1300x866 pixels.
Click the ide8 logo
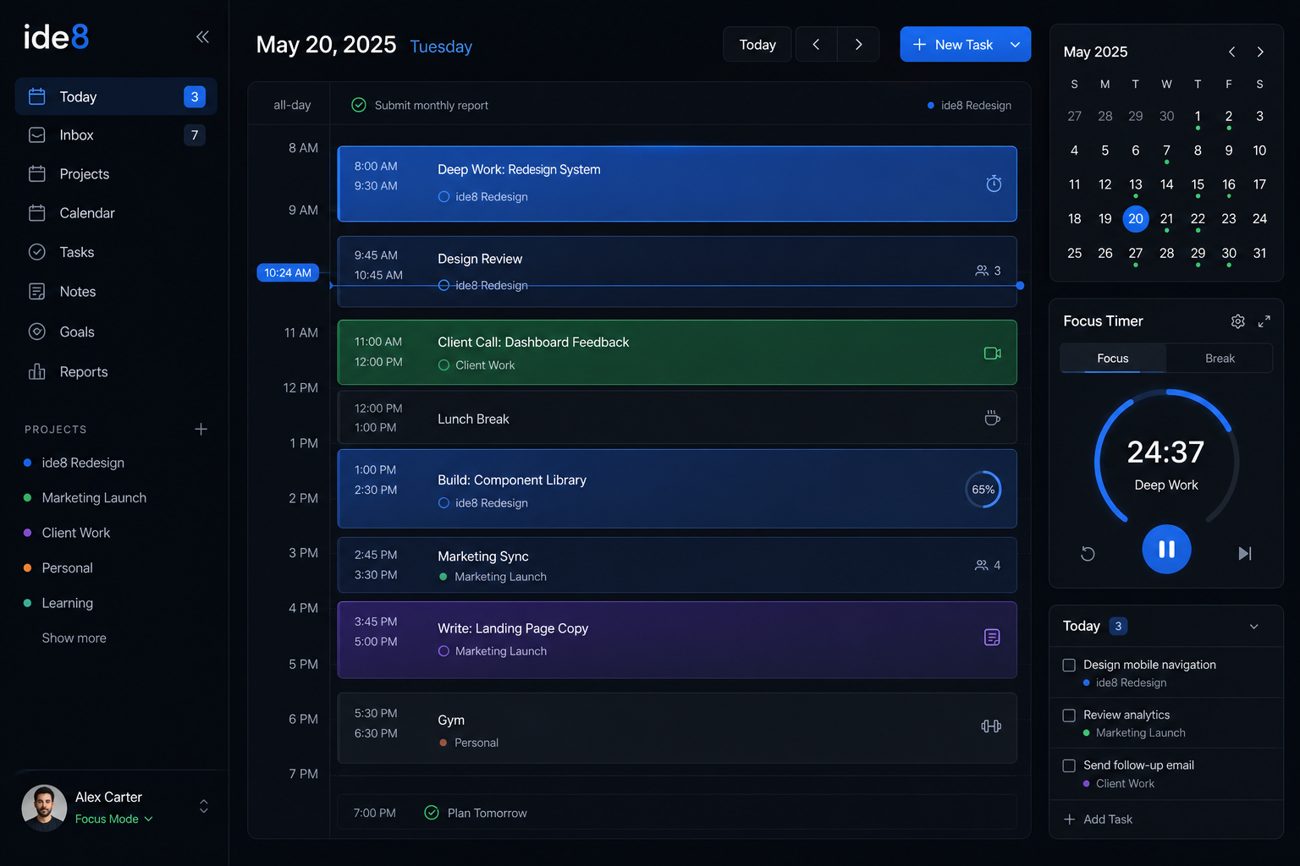click(x=57, y=37)
